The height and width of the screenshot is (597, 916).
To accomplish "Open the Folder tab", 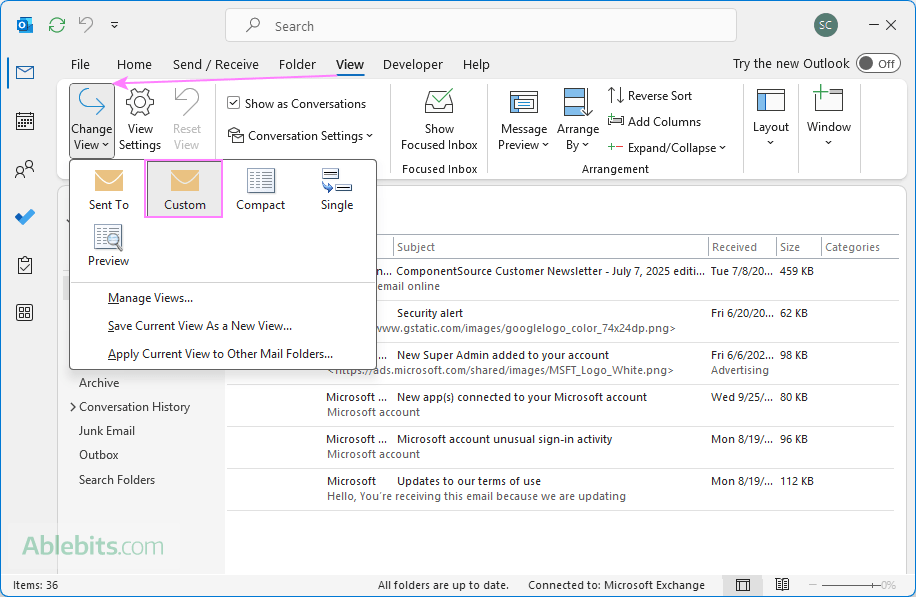I will pos(297,64).
